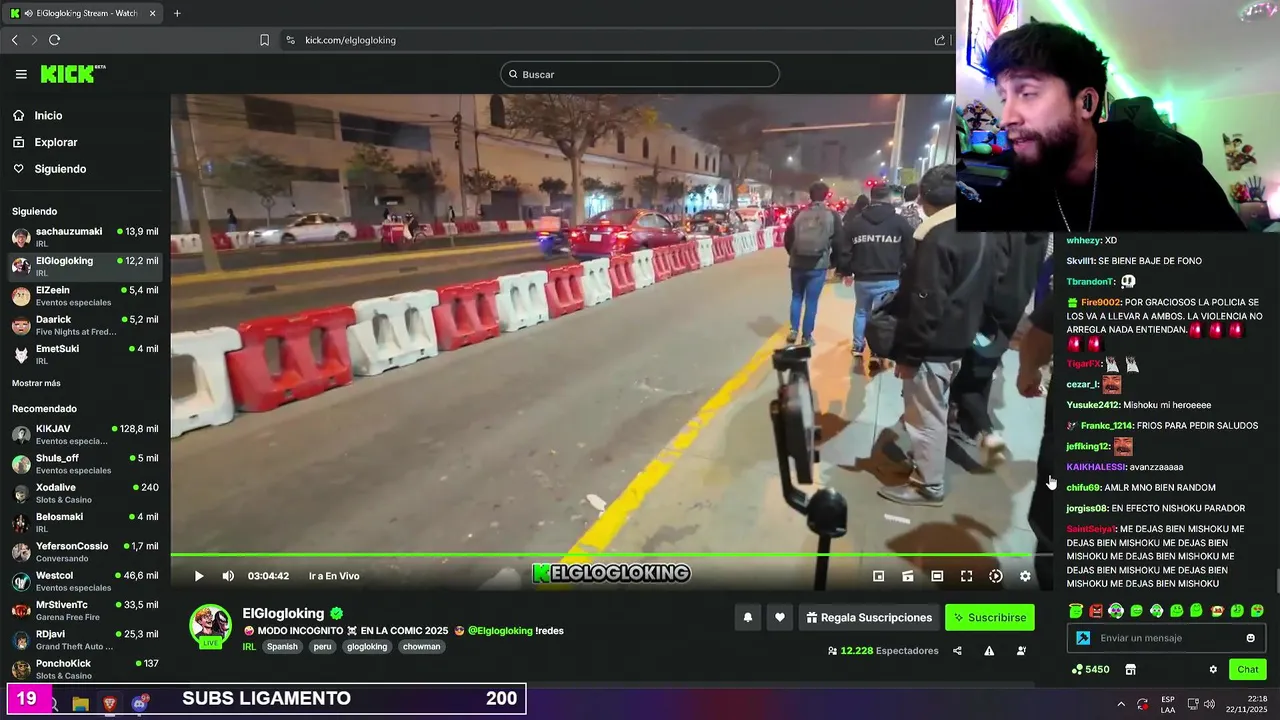The image size is (1280, 720).
Task: Open the hamburger menu beside the Kick logo
Action: click(21, 74)
